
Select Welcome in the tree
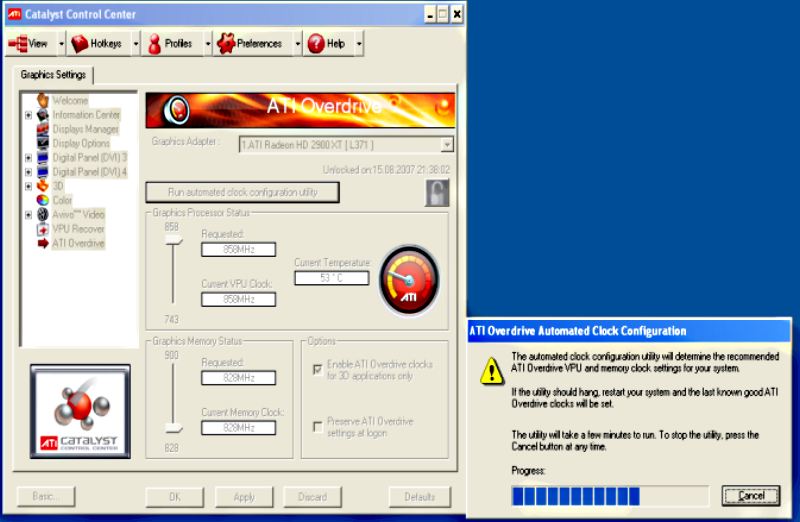[70, 101]
